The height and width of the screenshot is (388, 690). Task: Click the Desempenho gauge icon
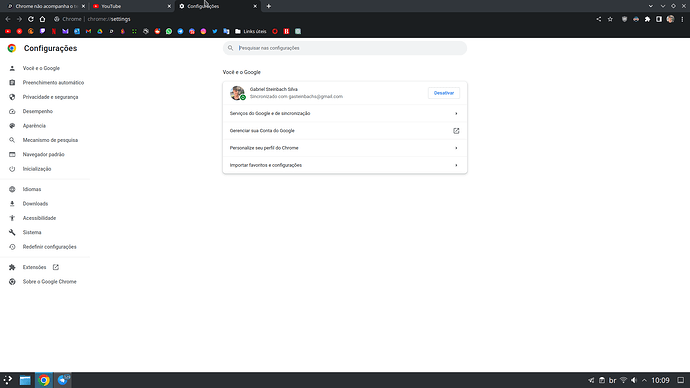pyautogui.click(x=12, y=111)
